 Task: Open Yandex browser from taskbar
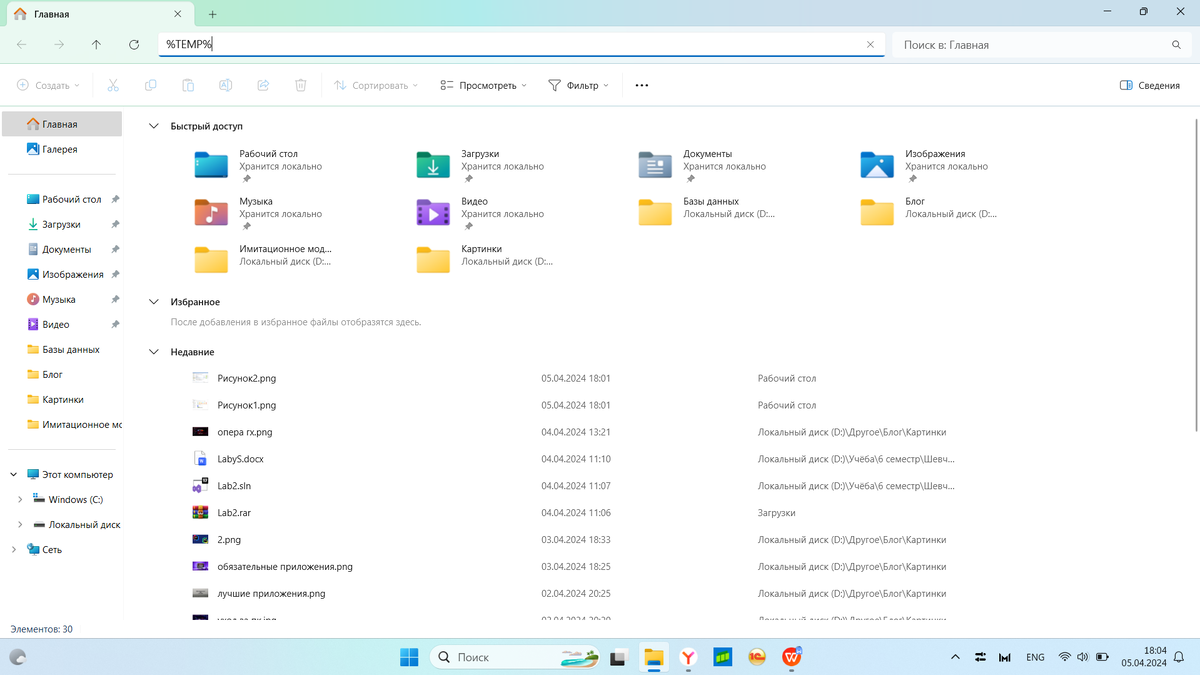click(x=688, y=657)
